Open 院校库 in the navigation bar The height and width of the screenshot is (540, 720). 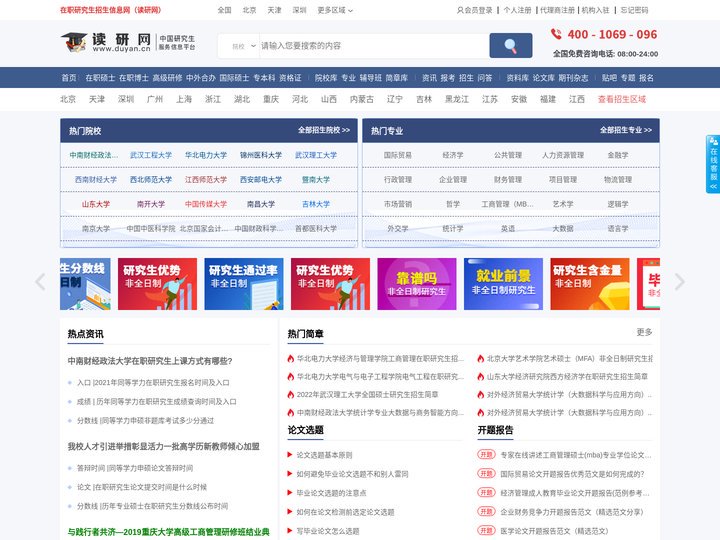pyautogui.click(x=326, y=78)
